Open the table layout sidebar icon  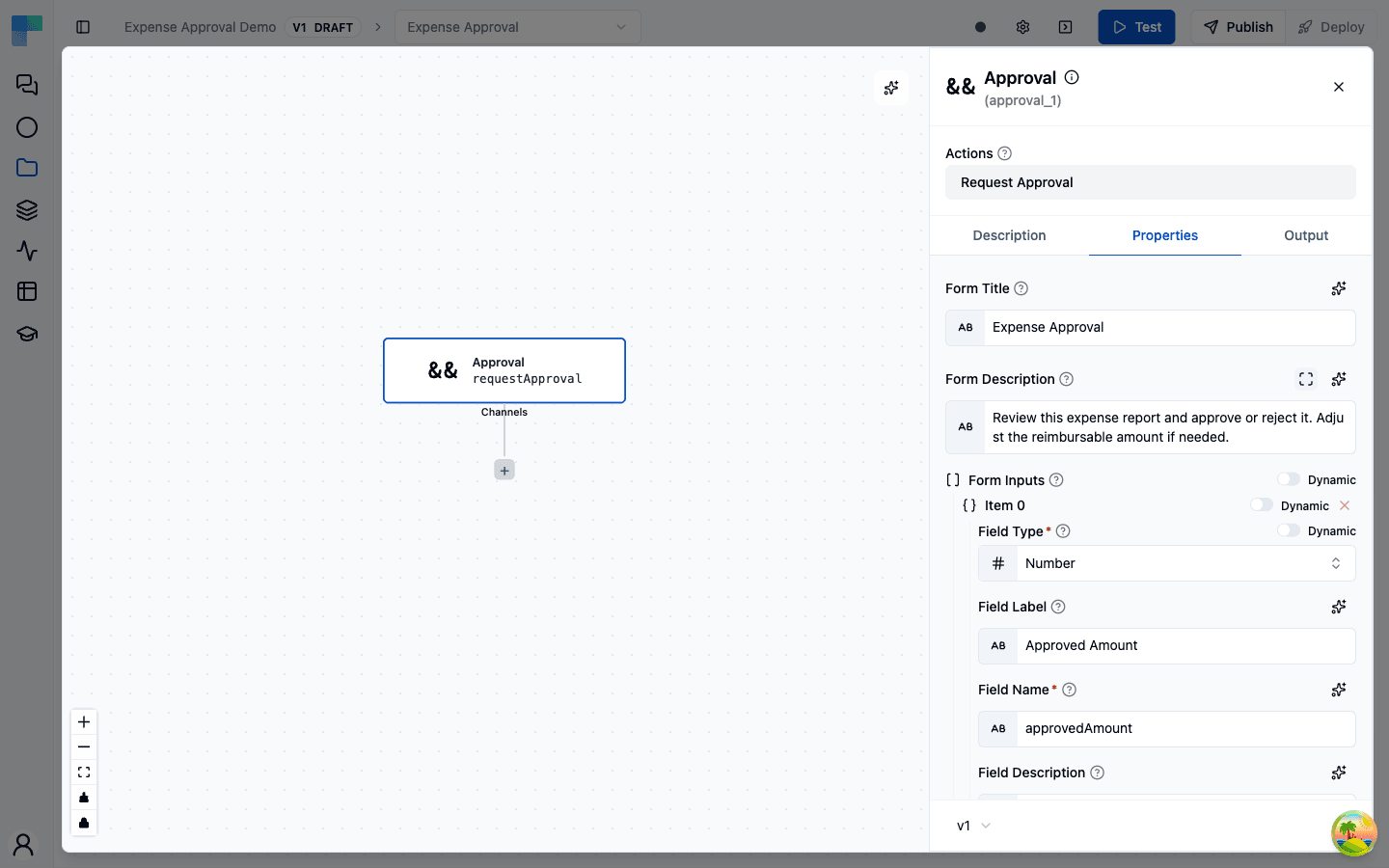[x=27, y=291]
